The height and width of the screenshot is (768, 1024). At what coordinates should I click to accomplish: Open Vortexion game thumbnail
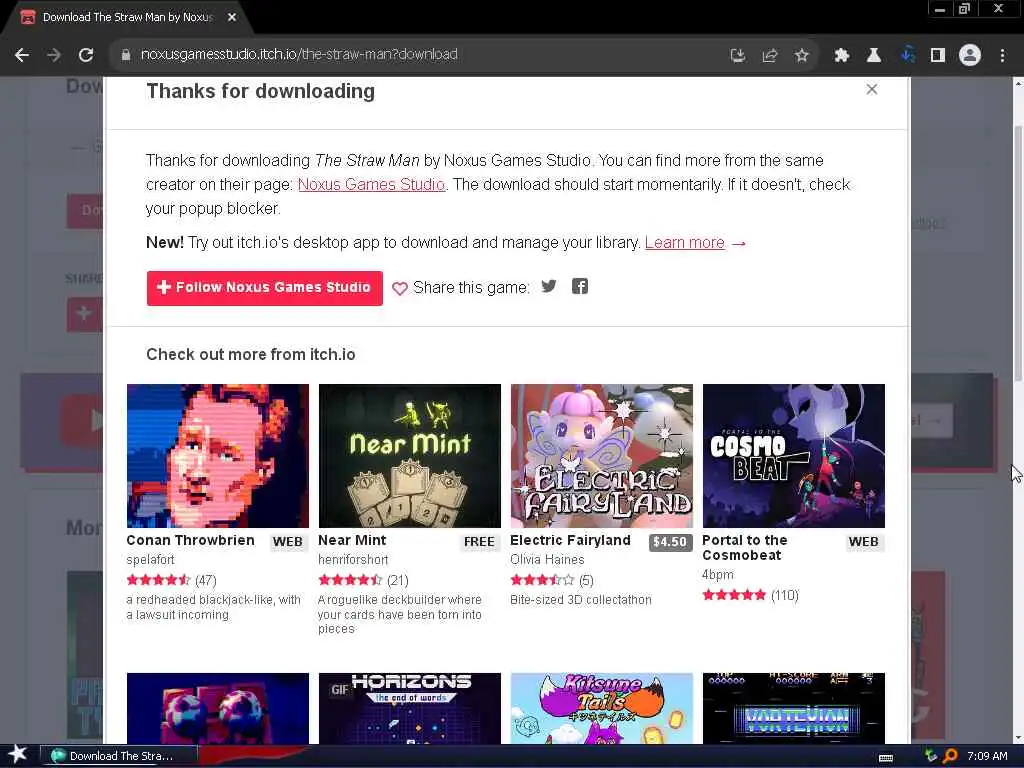(x=793, y=709)
